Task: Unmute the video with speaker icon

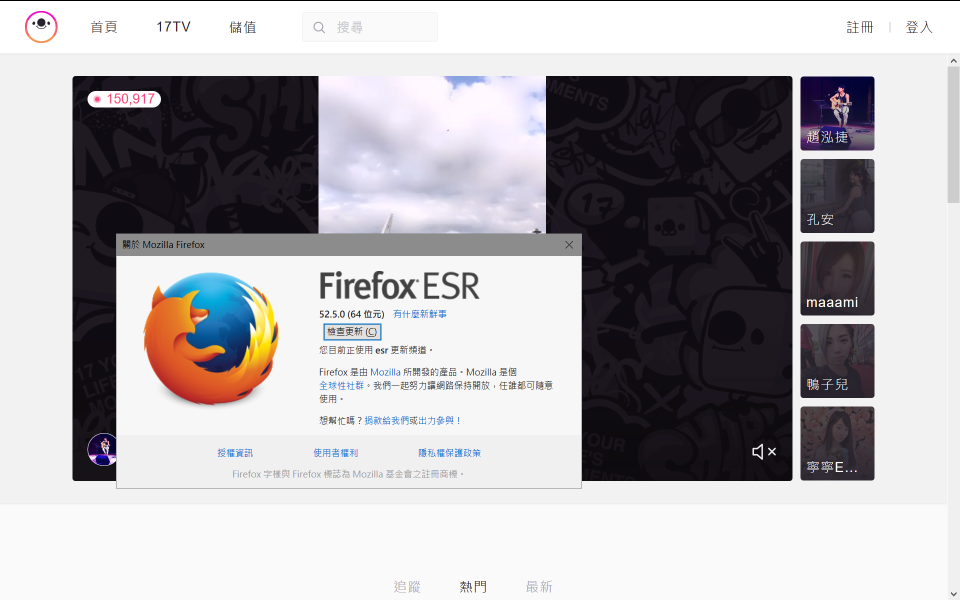Action: tap(763, 452)
